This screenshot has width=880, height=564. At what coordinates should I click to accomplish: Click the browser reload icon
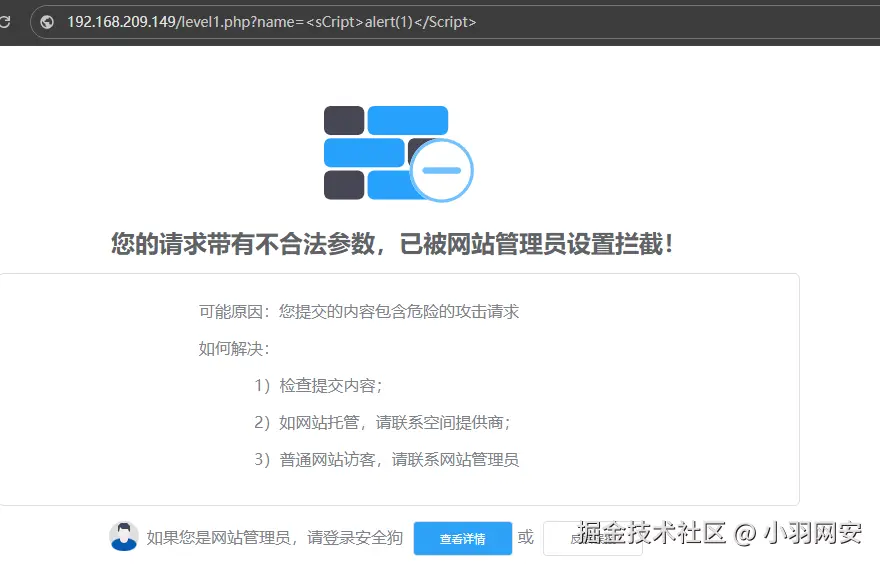(4, 22)
